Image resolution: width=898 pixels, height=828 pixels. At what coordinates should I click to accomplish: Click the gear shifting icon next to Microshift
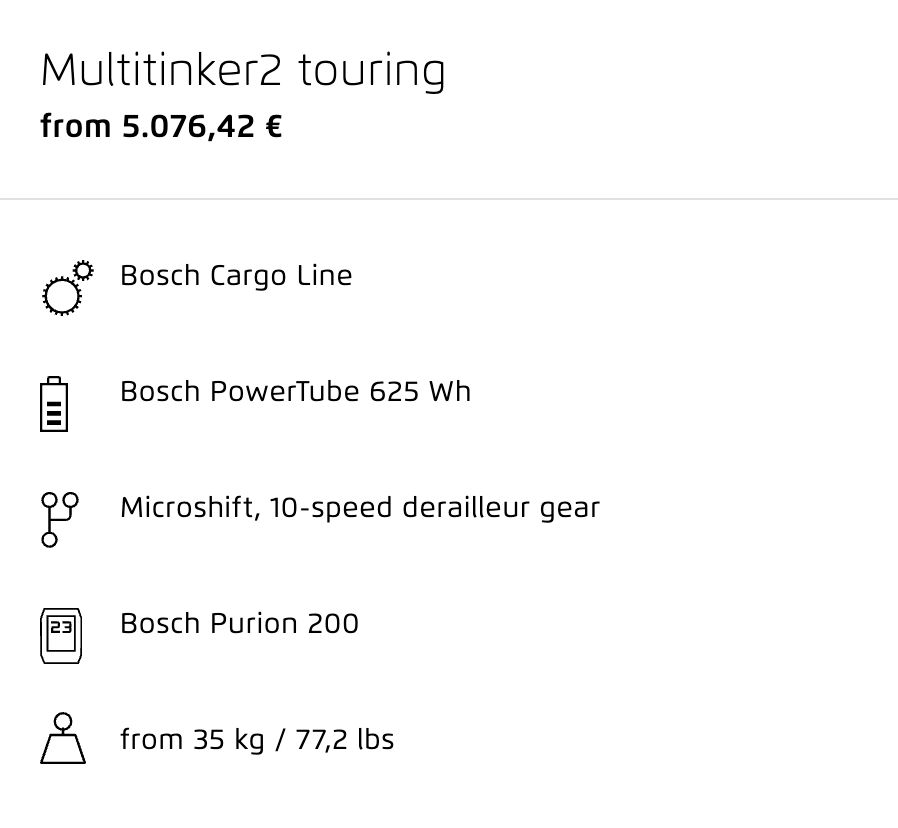coord(60,519)
